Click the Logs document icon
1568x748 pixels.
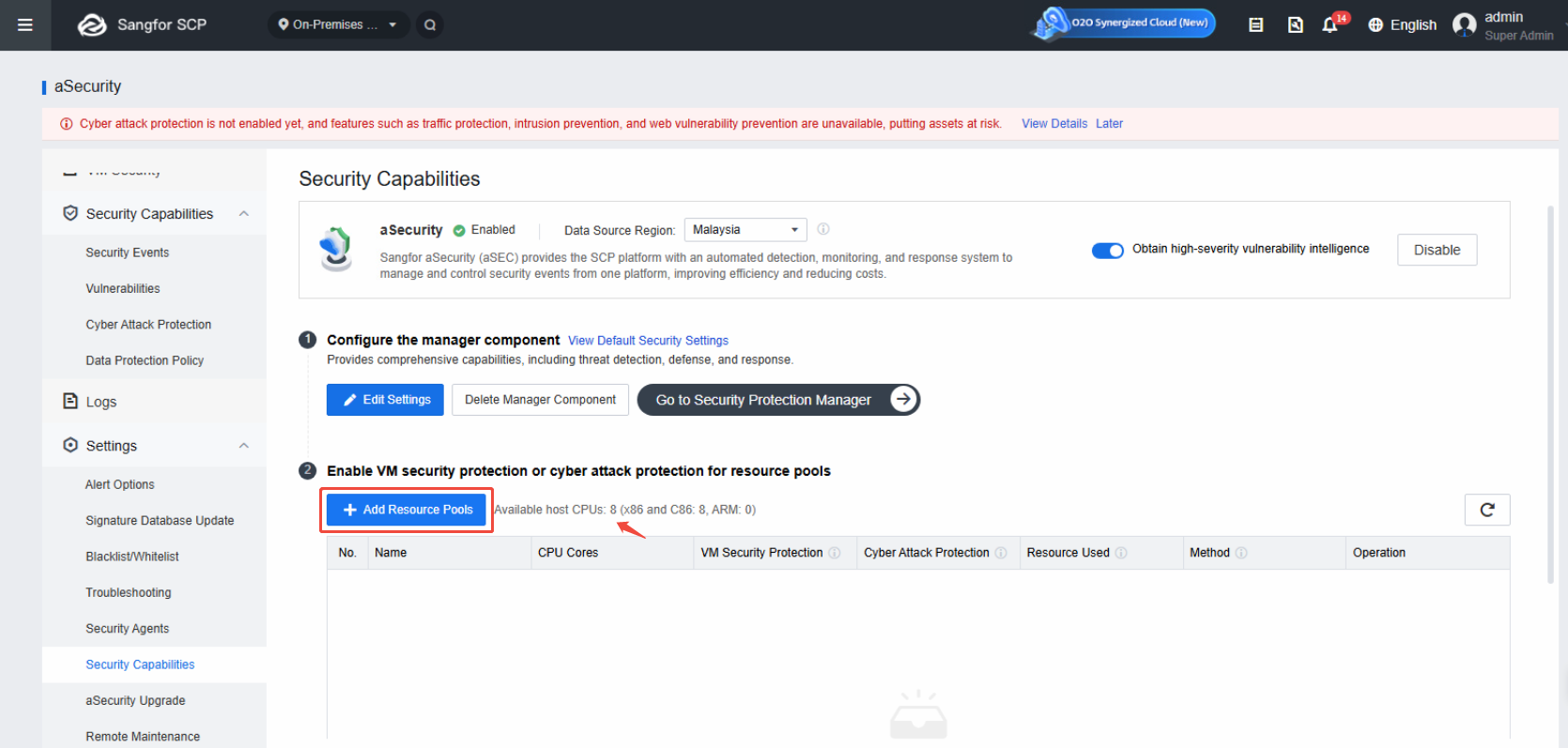70,401
